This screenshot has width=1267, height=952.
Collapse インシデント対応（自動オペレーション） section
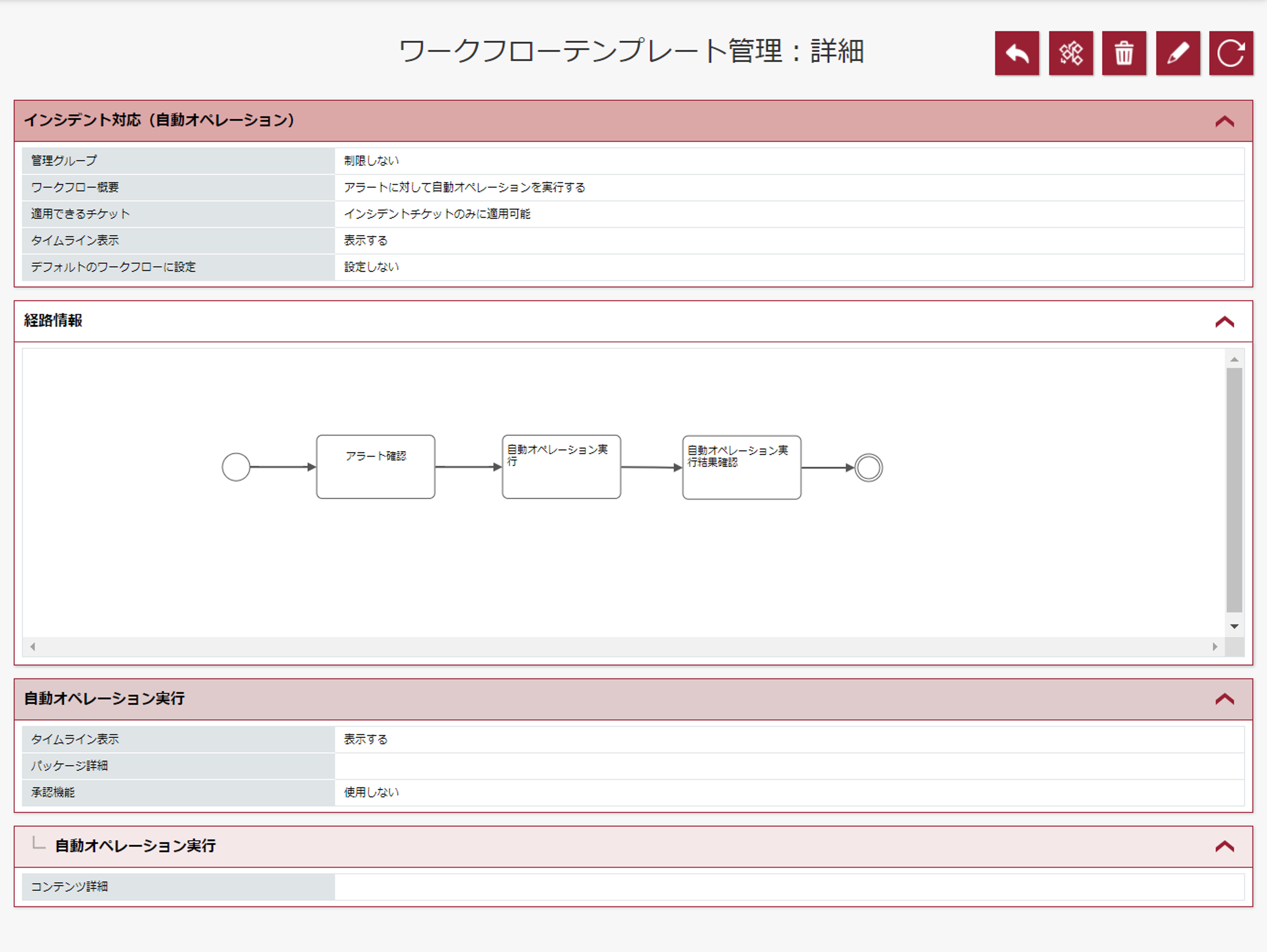(1225, 121)
